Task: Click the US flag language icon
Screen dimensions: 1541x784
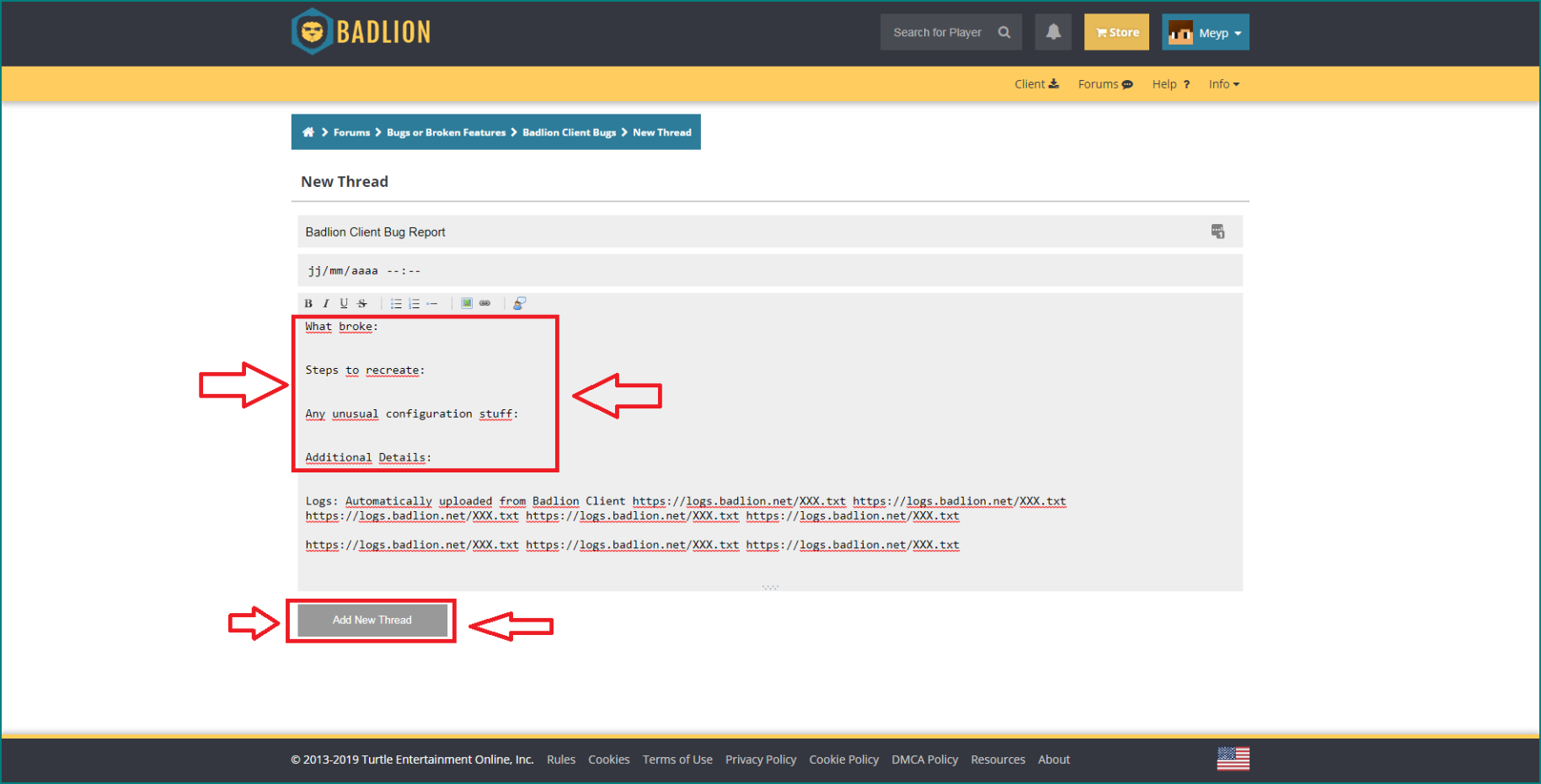Action: (x=1233, y=759)
